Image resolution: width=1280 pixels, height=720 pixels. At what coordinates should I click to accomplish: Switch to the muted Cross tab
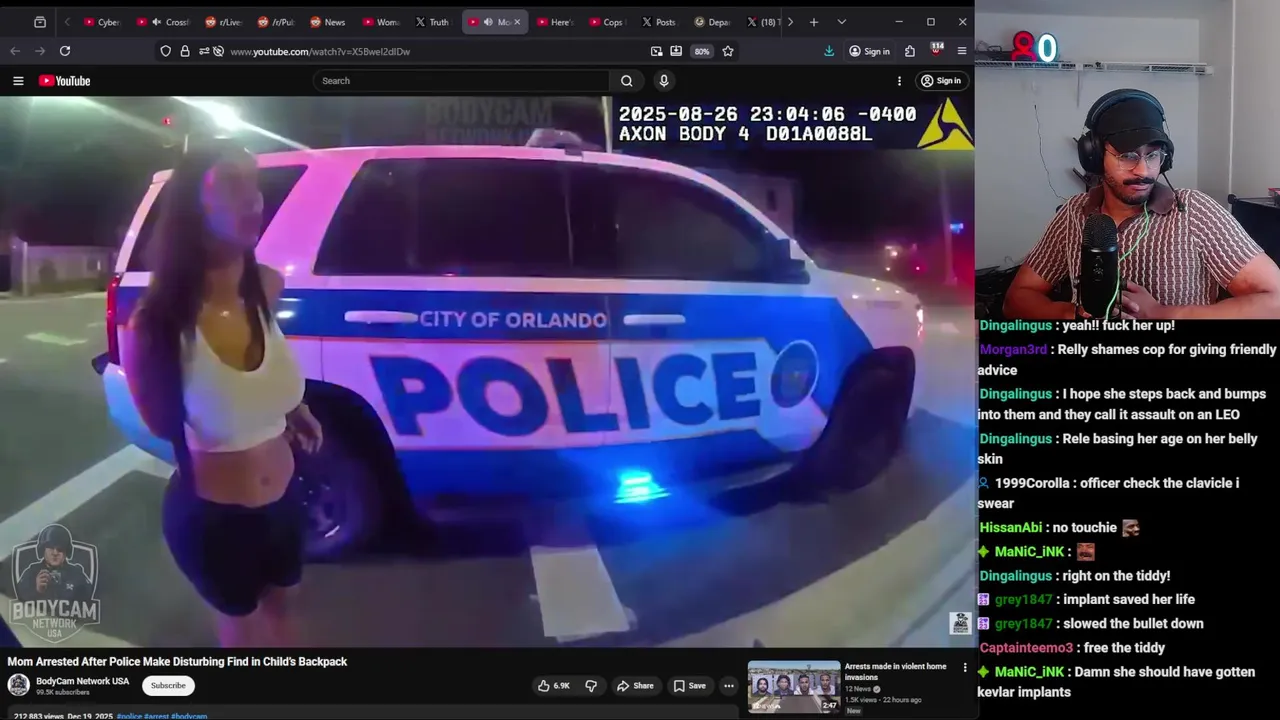pyautogui.click(x=164, y=22)
